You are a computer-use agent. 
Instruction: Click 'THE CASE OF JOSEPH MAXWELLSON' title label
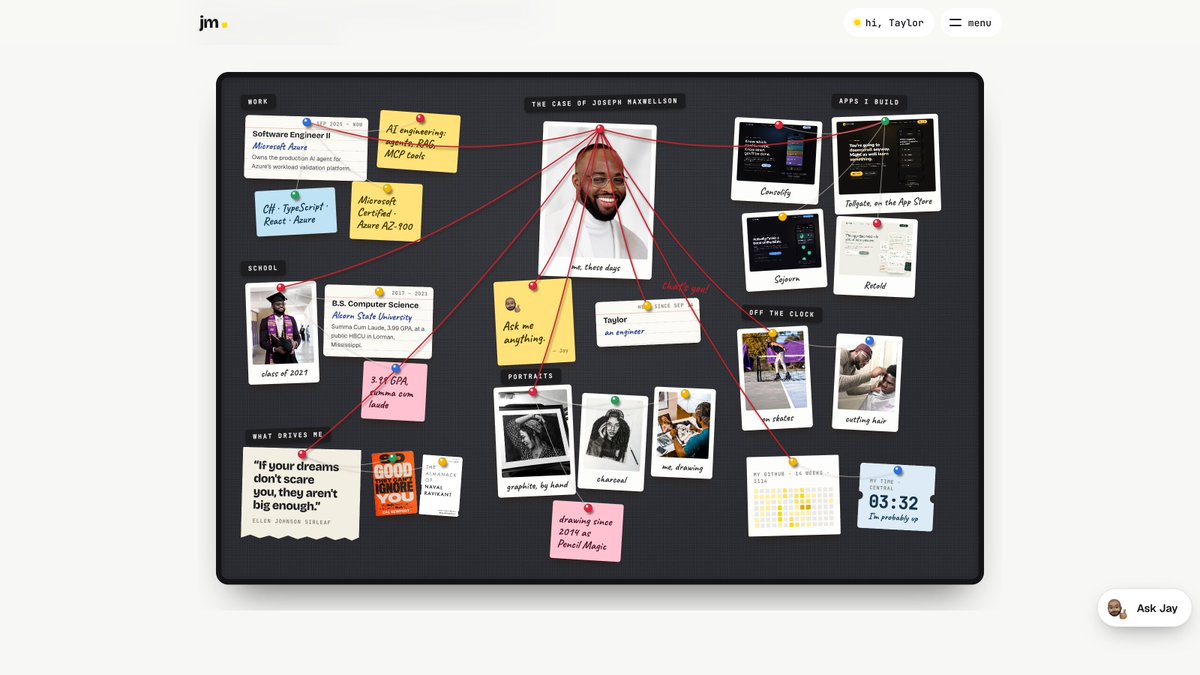(x=605, y=103)
